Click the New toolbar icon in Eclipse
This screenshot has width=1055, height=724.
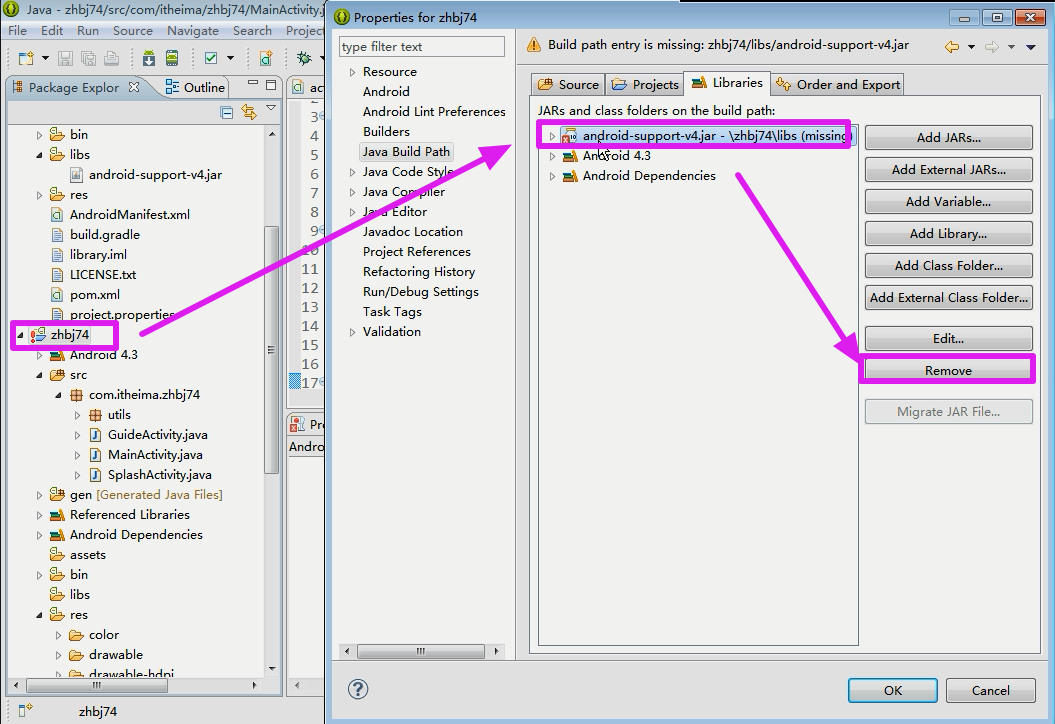point(26,59)
